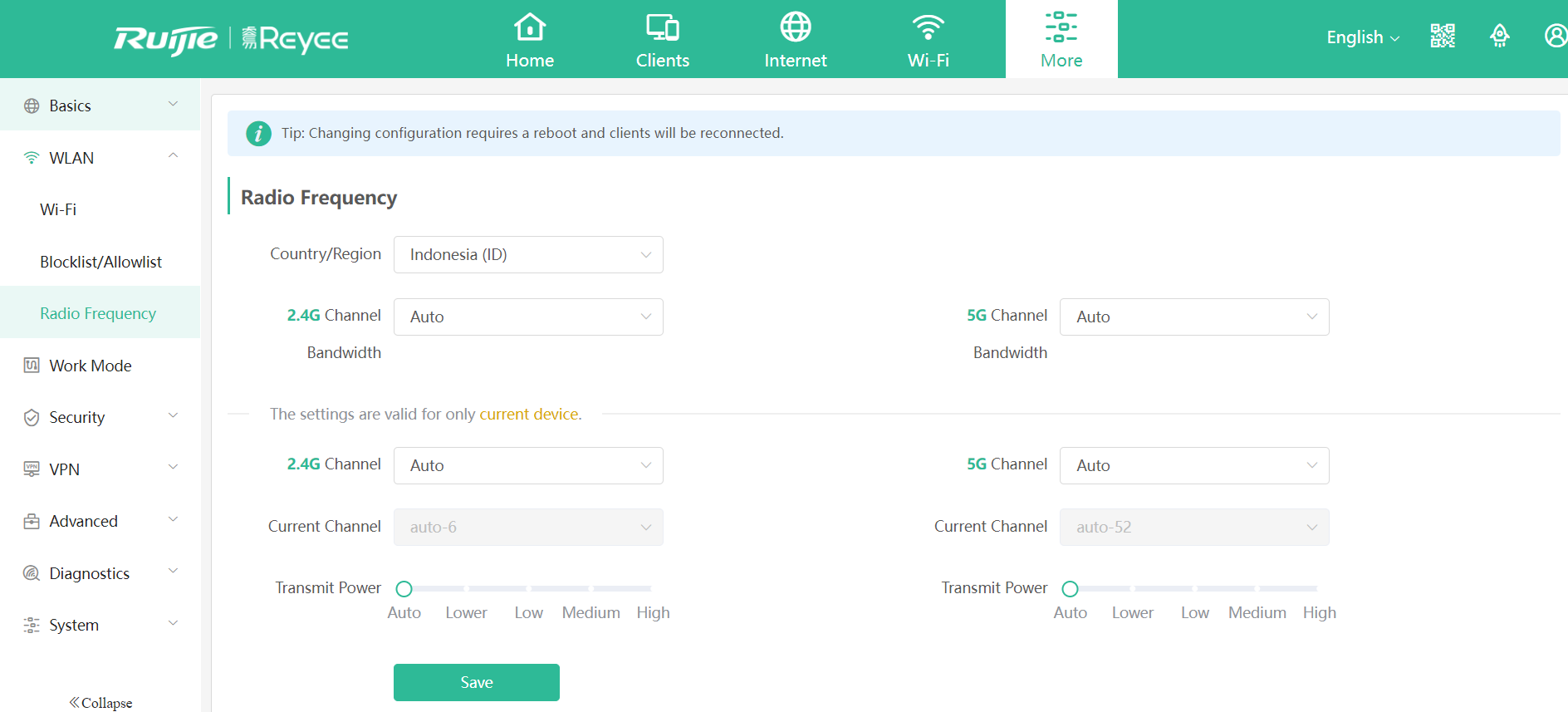The height and width of the screenshot is (712, 1568).
Task: Open the global 5G Channel dropdown
Action: [1193, 317]
